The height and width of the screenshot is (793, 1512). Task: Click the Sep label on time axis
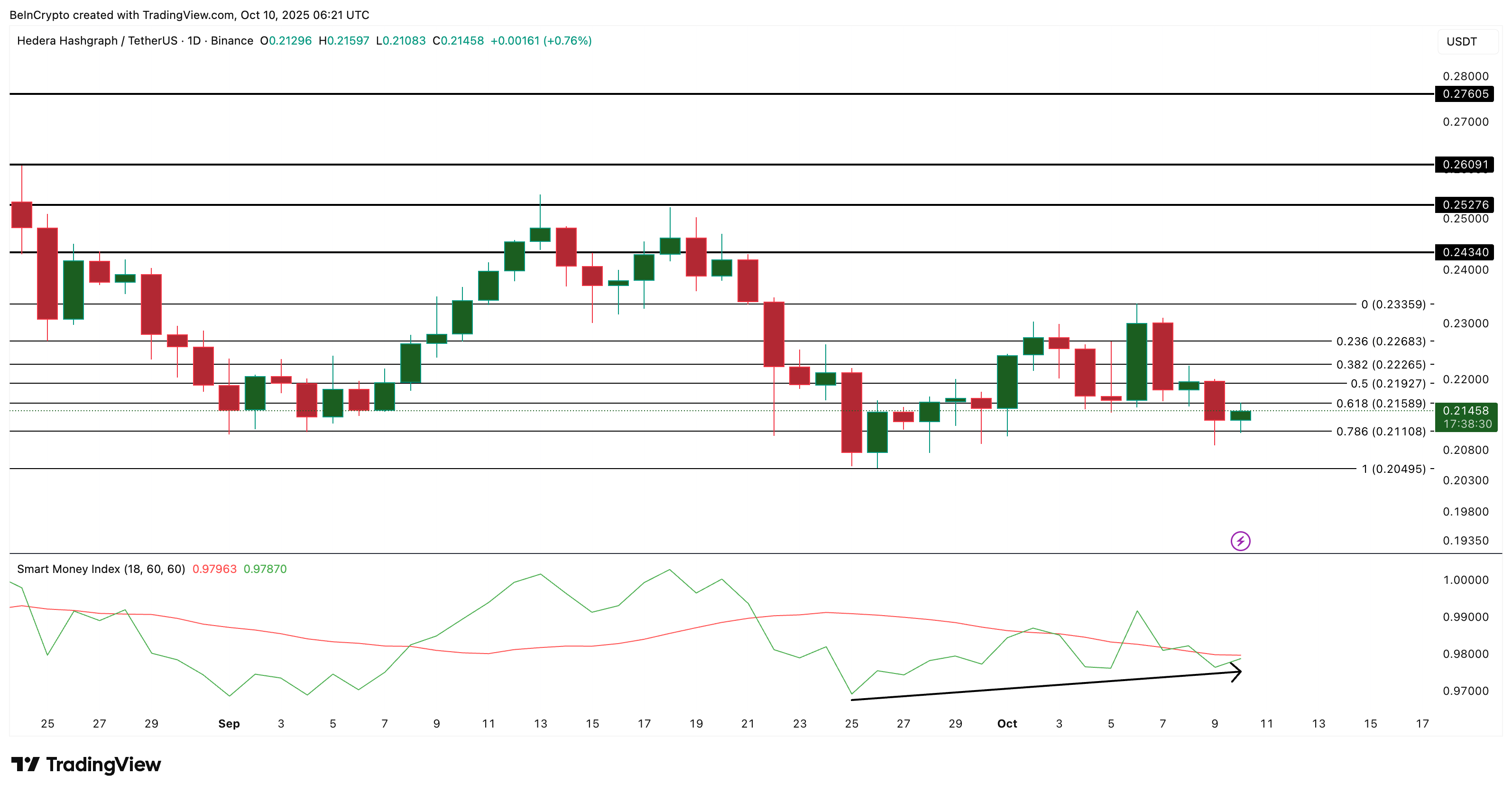coord(229,723)
